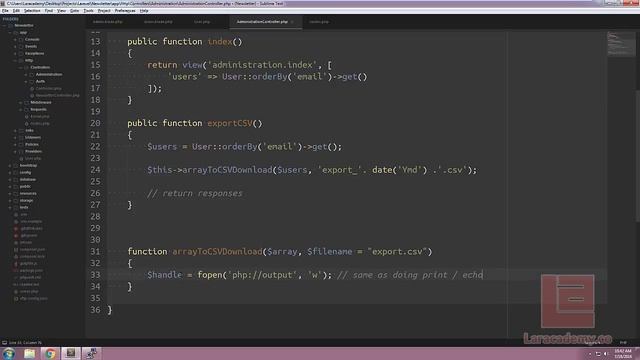
Task: Open the .env.example file
Action: click(x=31, y=221)
